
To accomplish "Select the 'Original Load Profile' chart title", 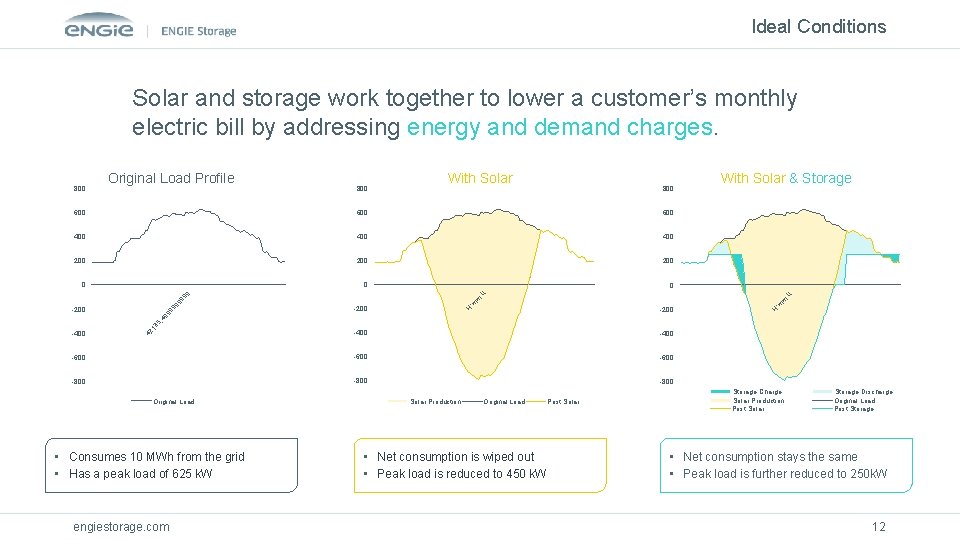I will click(x=171, y=178).
